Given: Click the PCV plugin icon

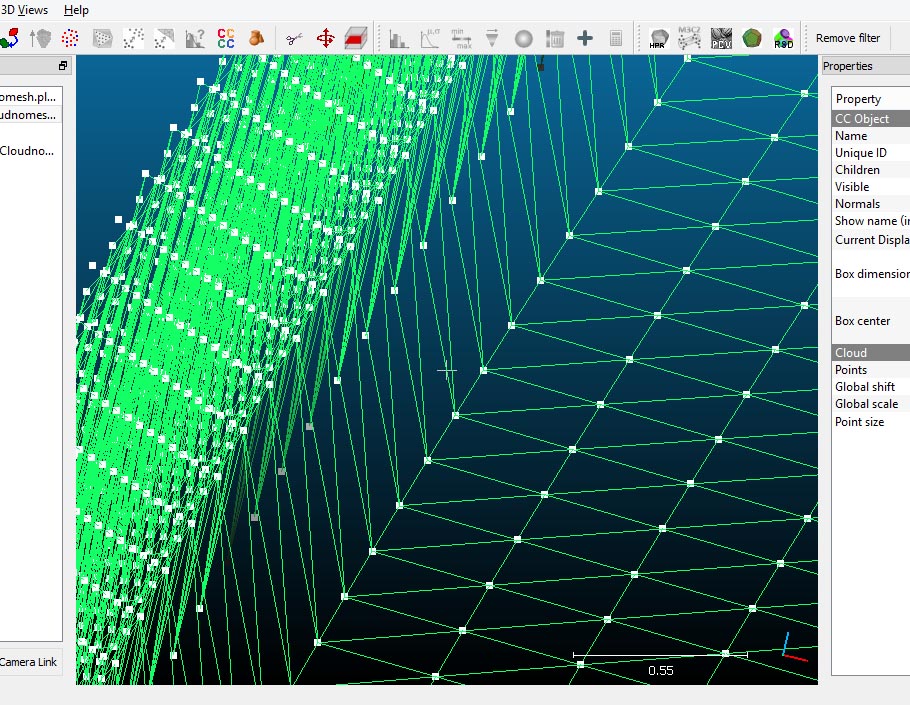Looking at the screenshot, I should pos(720,38).
